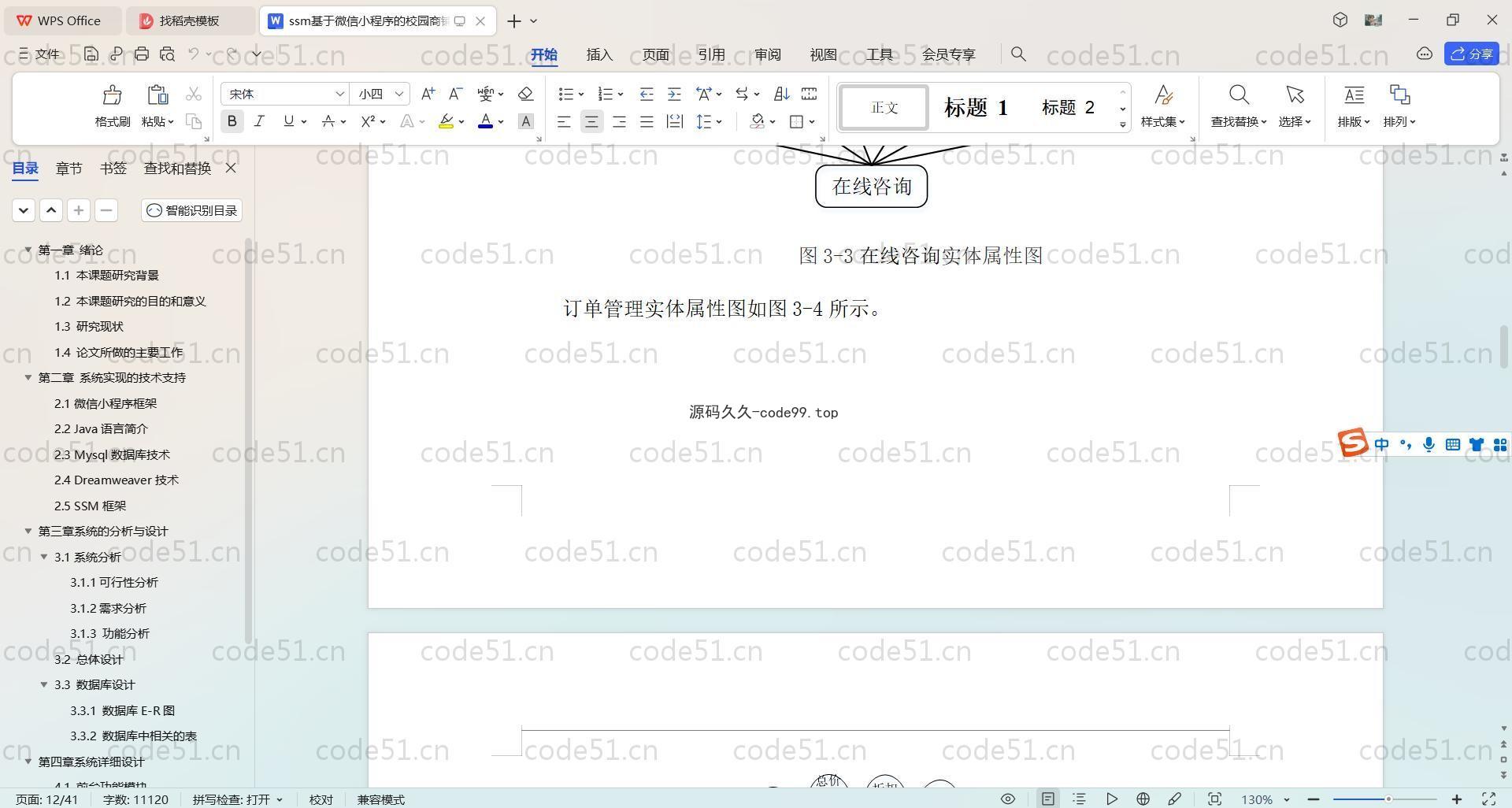The height and width of the screenshot is (808, 1512).
Task: Toggle character shading A button
Action: point(526,121)
